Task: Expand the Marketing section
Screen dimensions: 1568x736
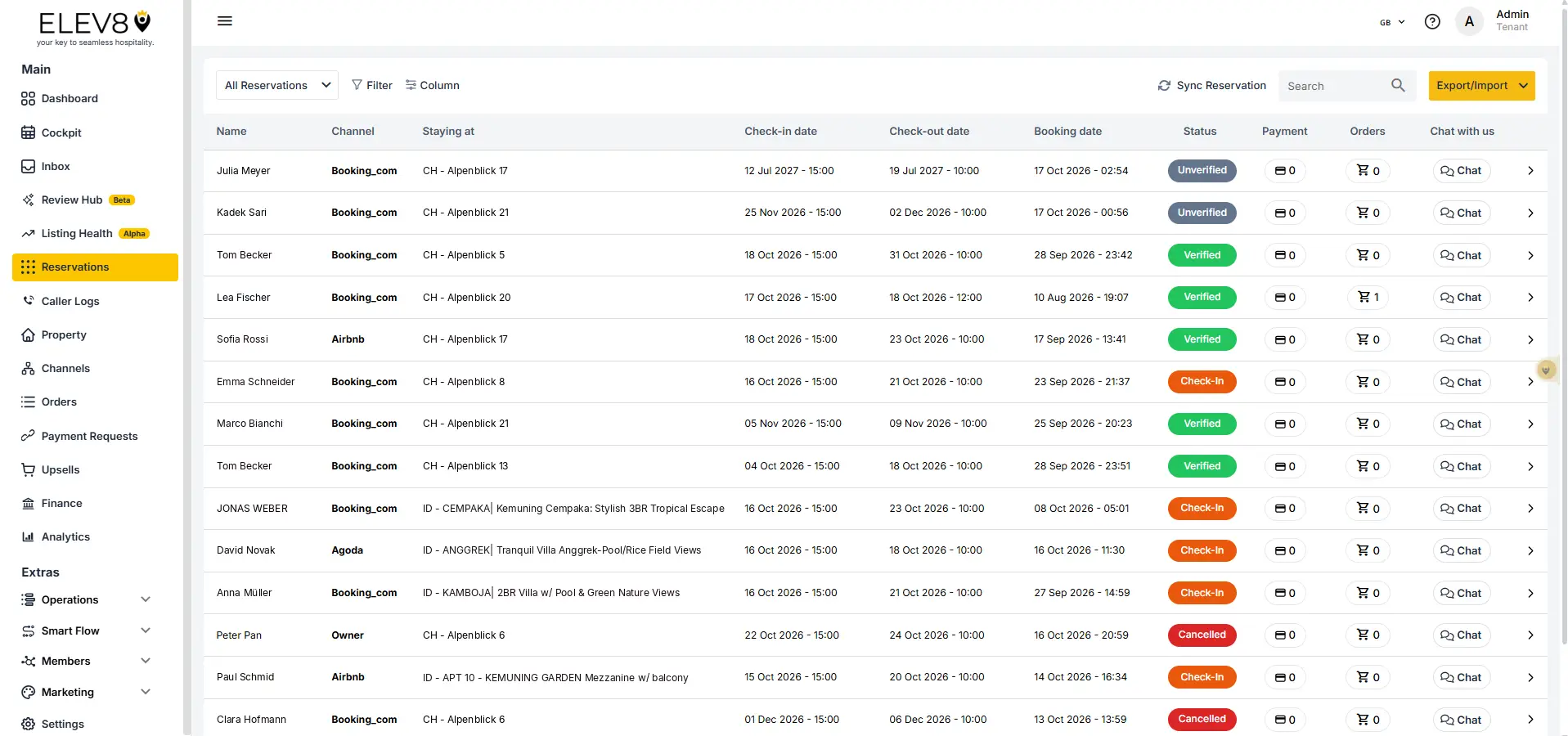Action: 87,692
